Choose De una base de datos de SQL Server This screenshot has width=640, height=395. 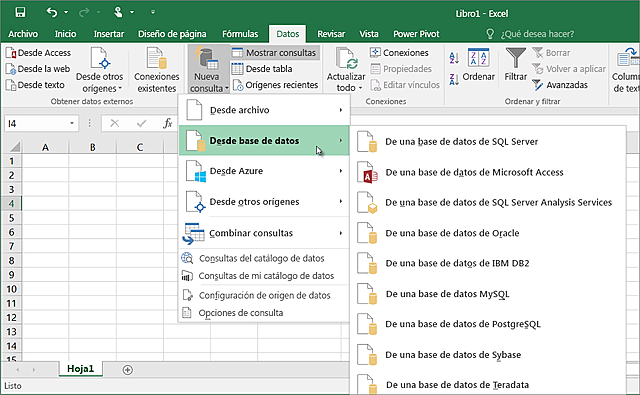pos(488,142)
